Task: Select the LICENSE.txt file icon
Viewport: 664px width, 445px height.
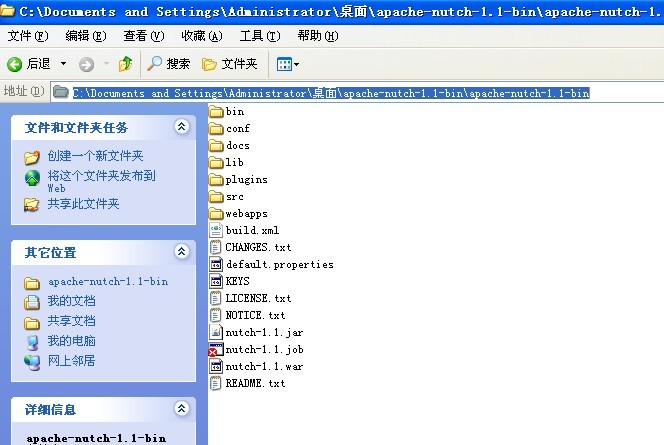Action: point(216,298)
